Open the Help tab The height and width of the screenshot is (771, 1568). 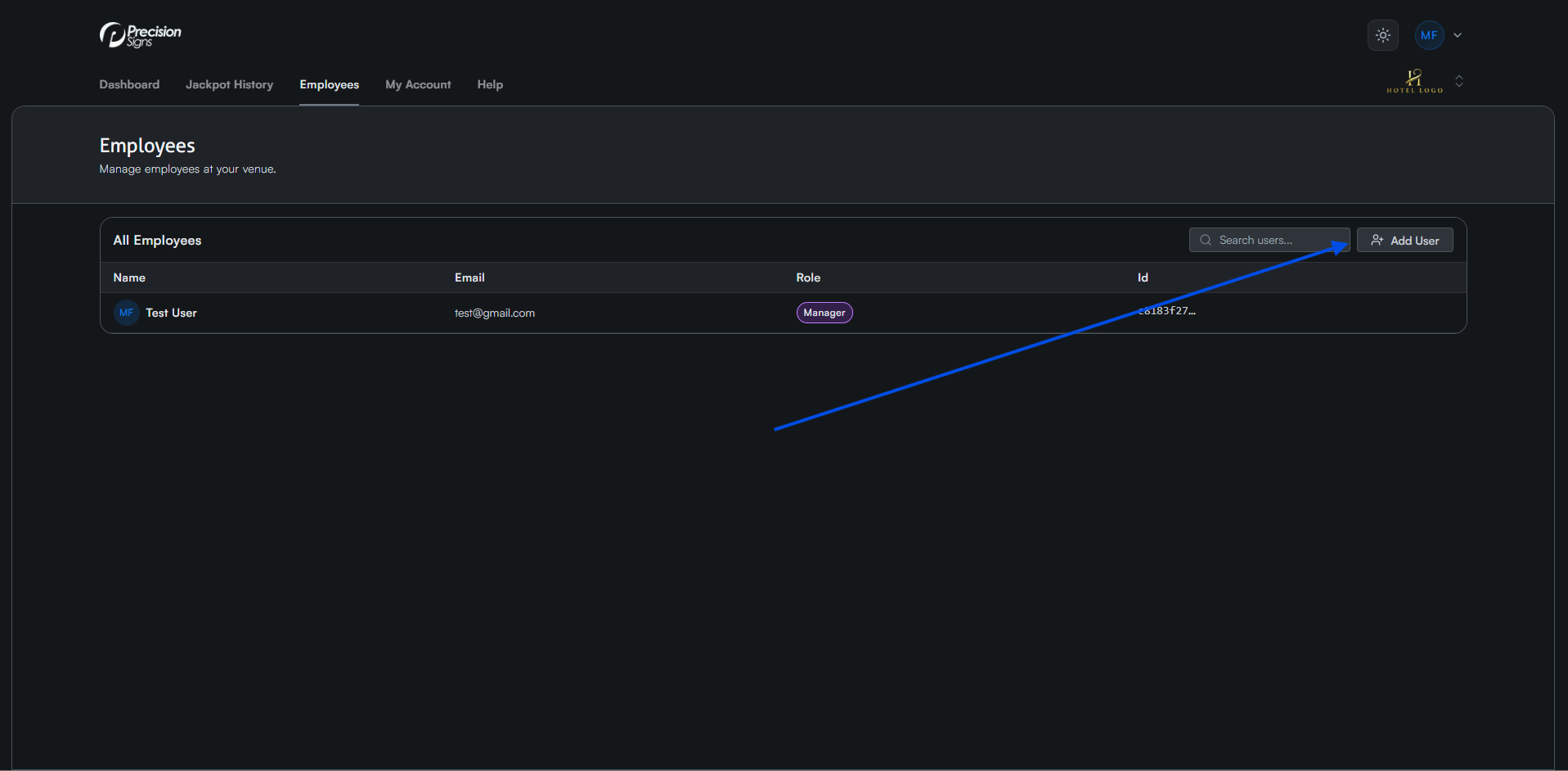490,84
